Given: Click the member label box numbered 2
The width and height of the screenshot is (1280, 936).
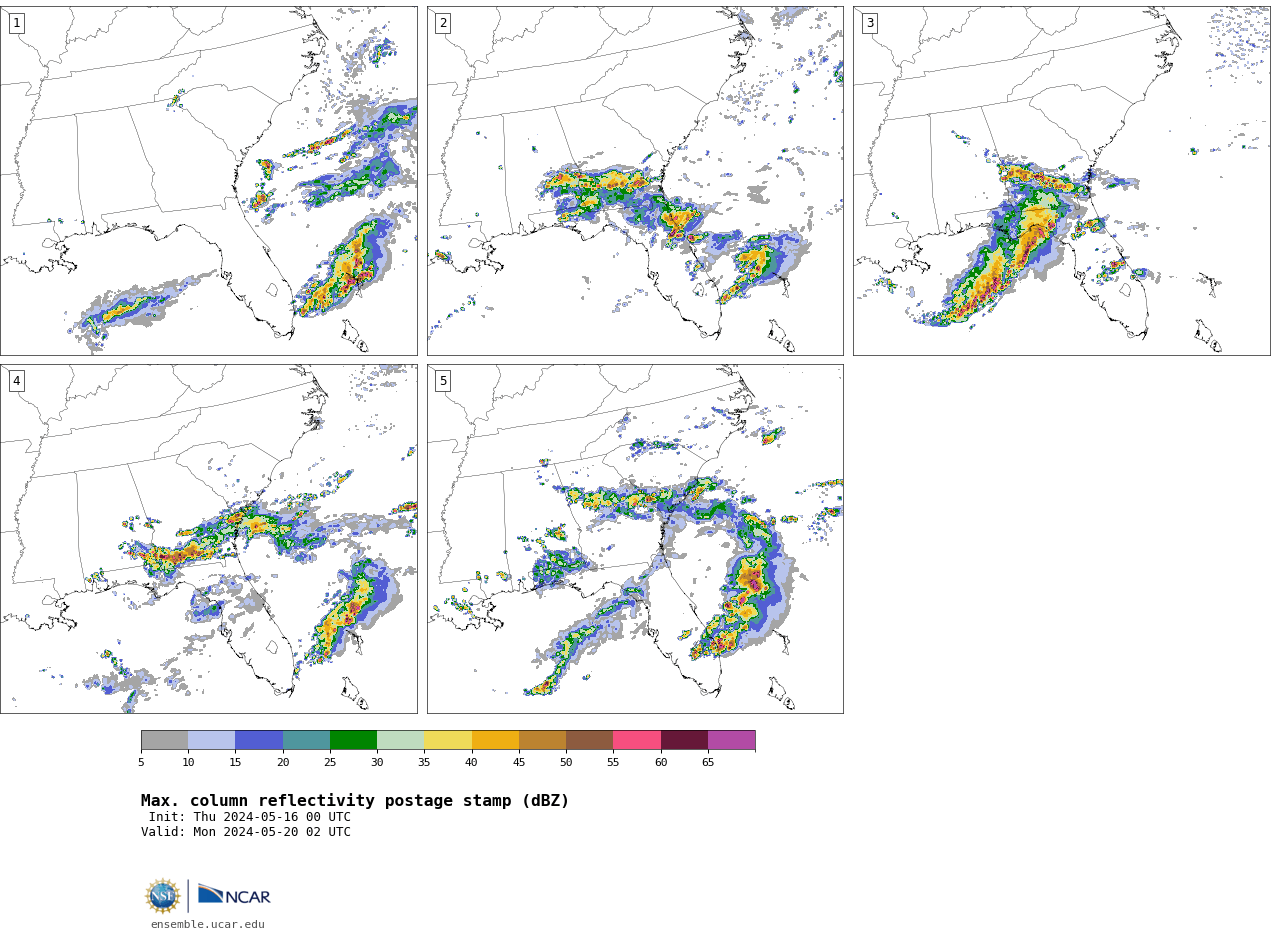Looking at the screenshot, I should [x=443, y=23].
